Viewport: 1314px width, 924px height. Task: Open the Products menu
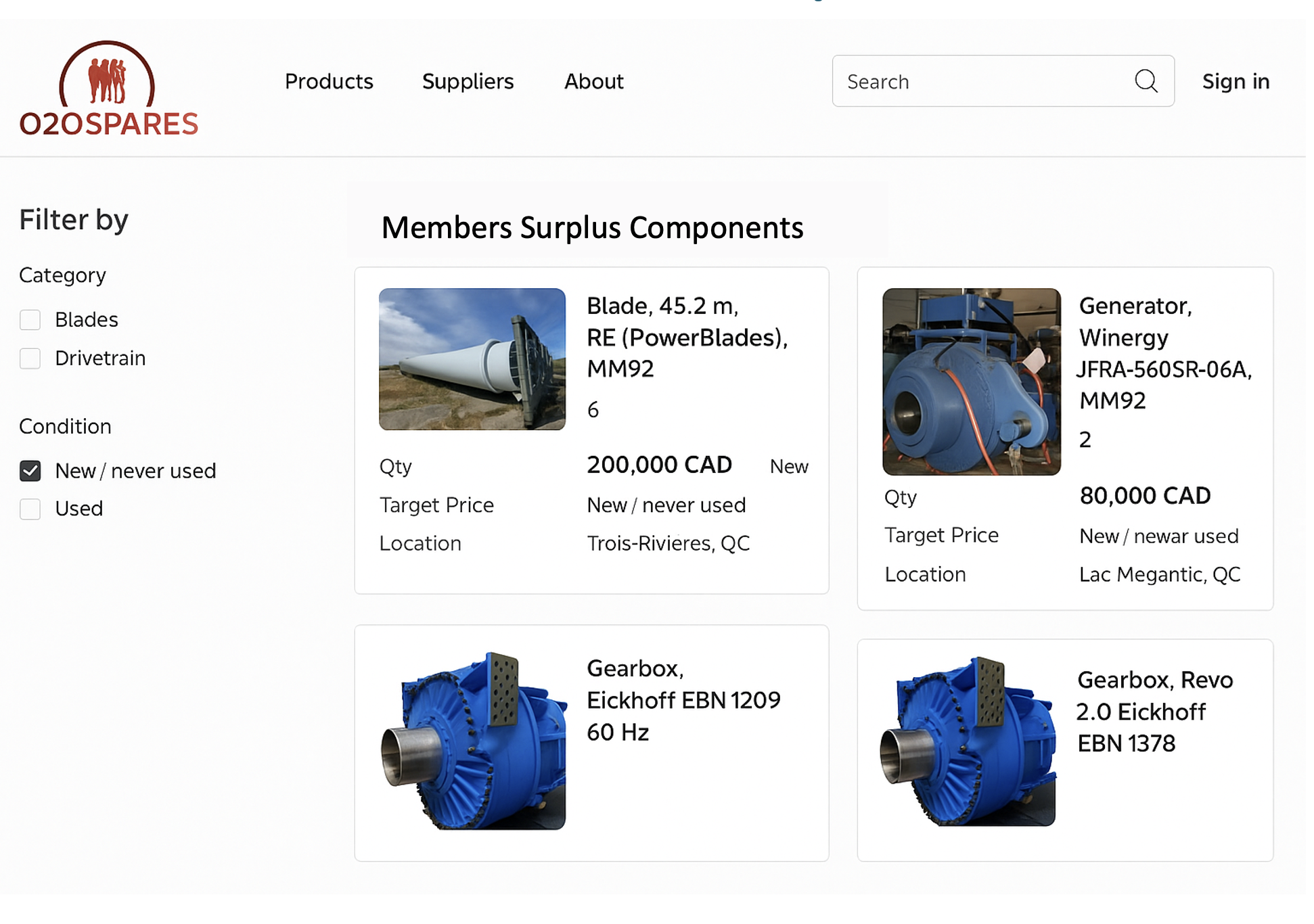click(x=329, y=81)
